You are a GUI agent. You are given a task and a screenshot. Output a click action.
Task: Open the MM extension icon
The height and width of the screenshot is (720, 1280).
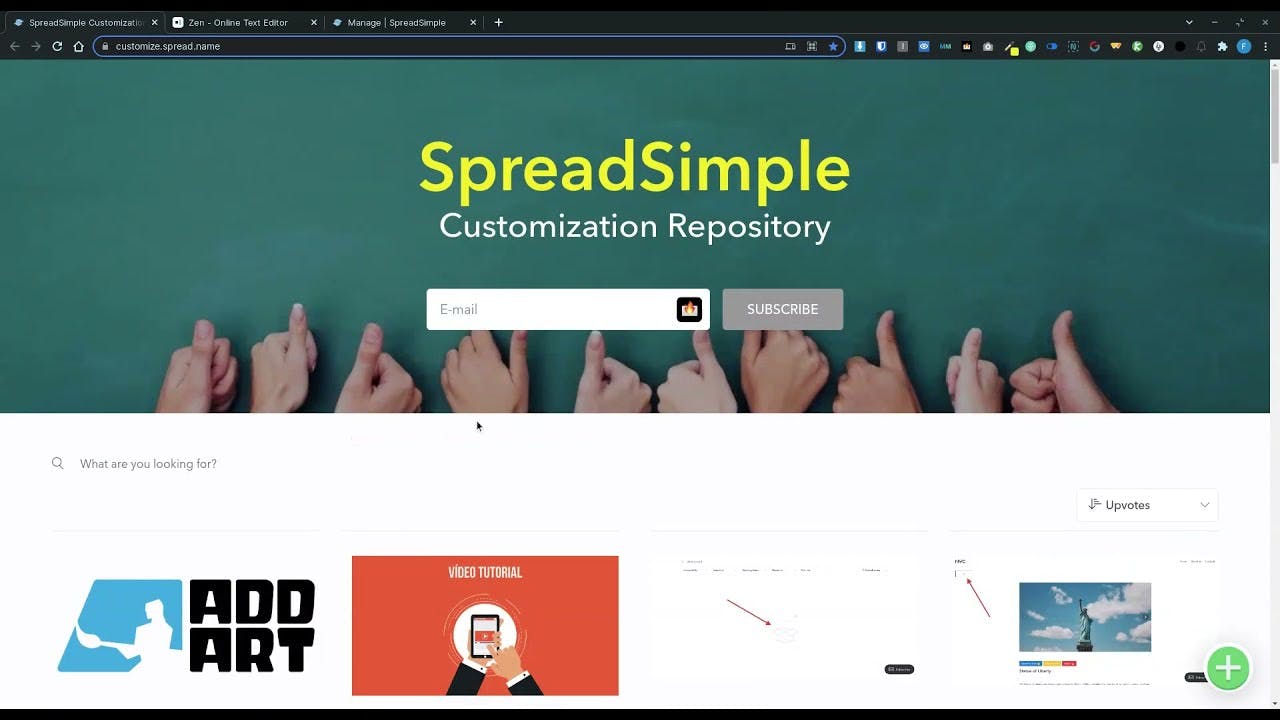[x=945, y=46]
